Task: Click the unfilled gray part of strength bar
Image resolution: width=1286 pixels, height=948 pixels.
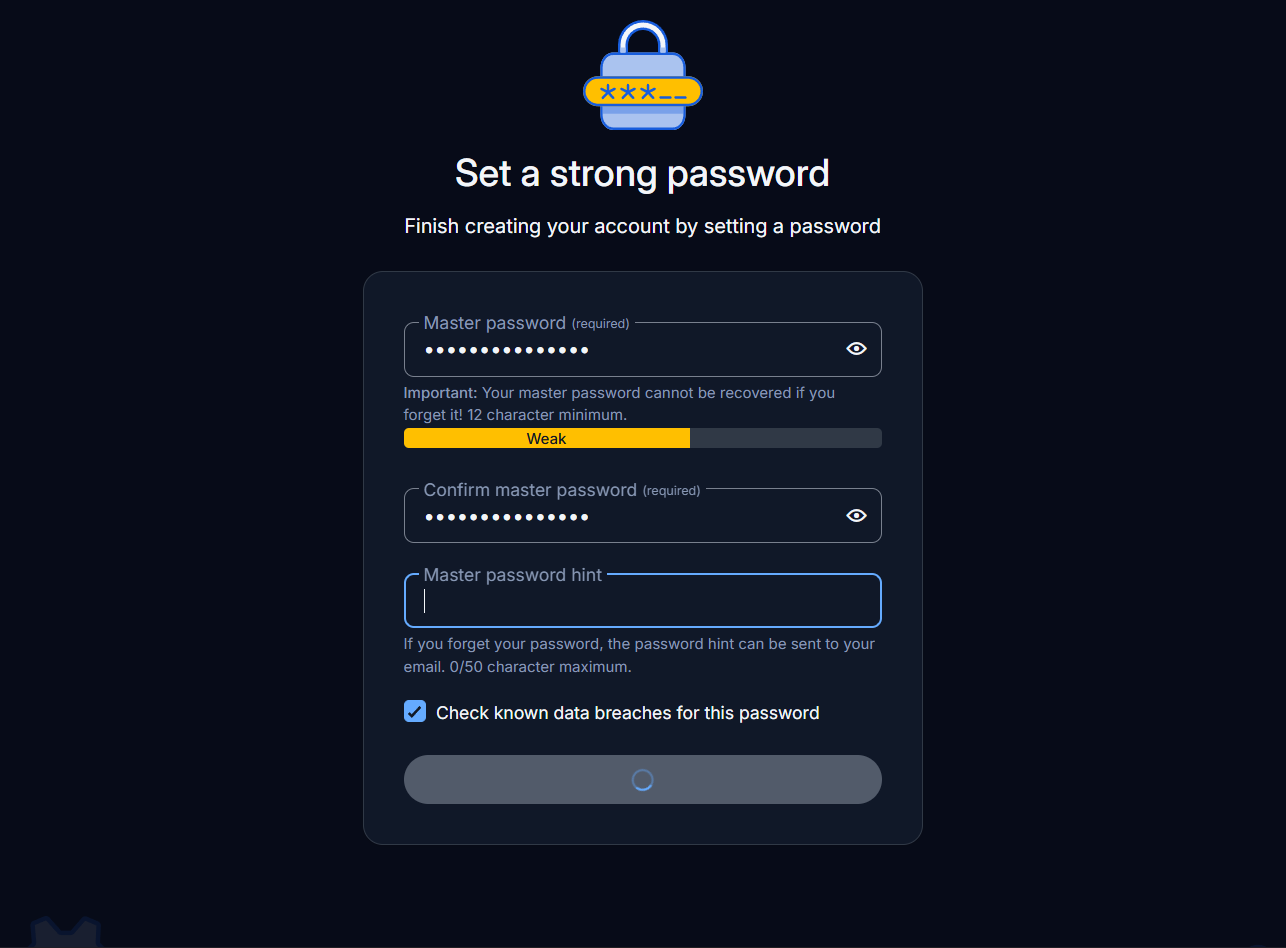Action: pyautogui.click(x=785, y=438)
